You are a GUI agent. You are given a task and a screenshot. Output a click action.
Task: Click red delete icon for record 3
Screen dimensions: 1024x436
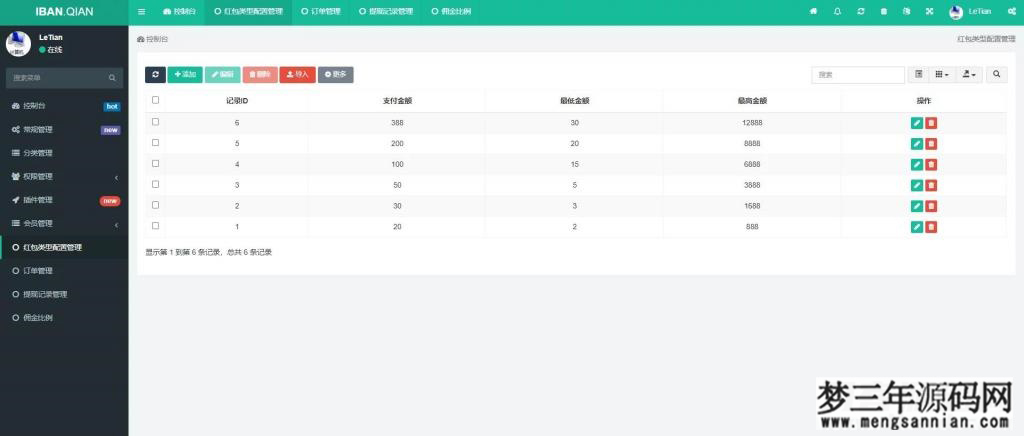931,185
